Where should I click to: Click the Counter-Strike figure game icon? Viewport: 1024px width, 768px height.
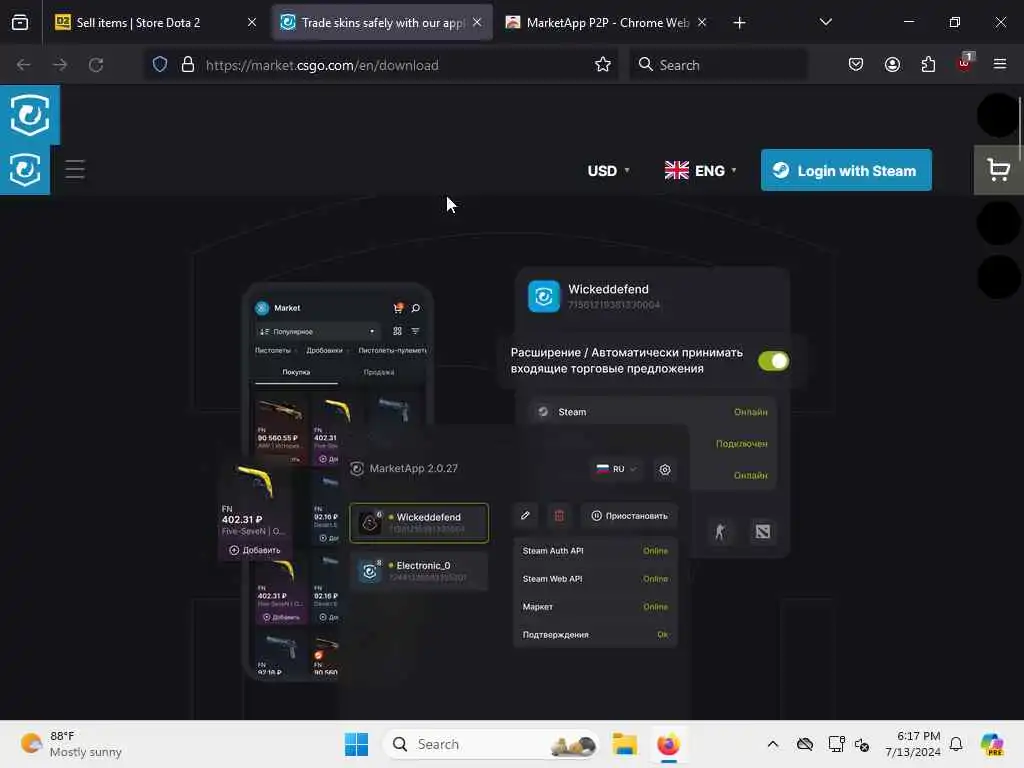720,532
